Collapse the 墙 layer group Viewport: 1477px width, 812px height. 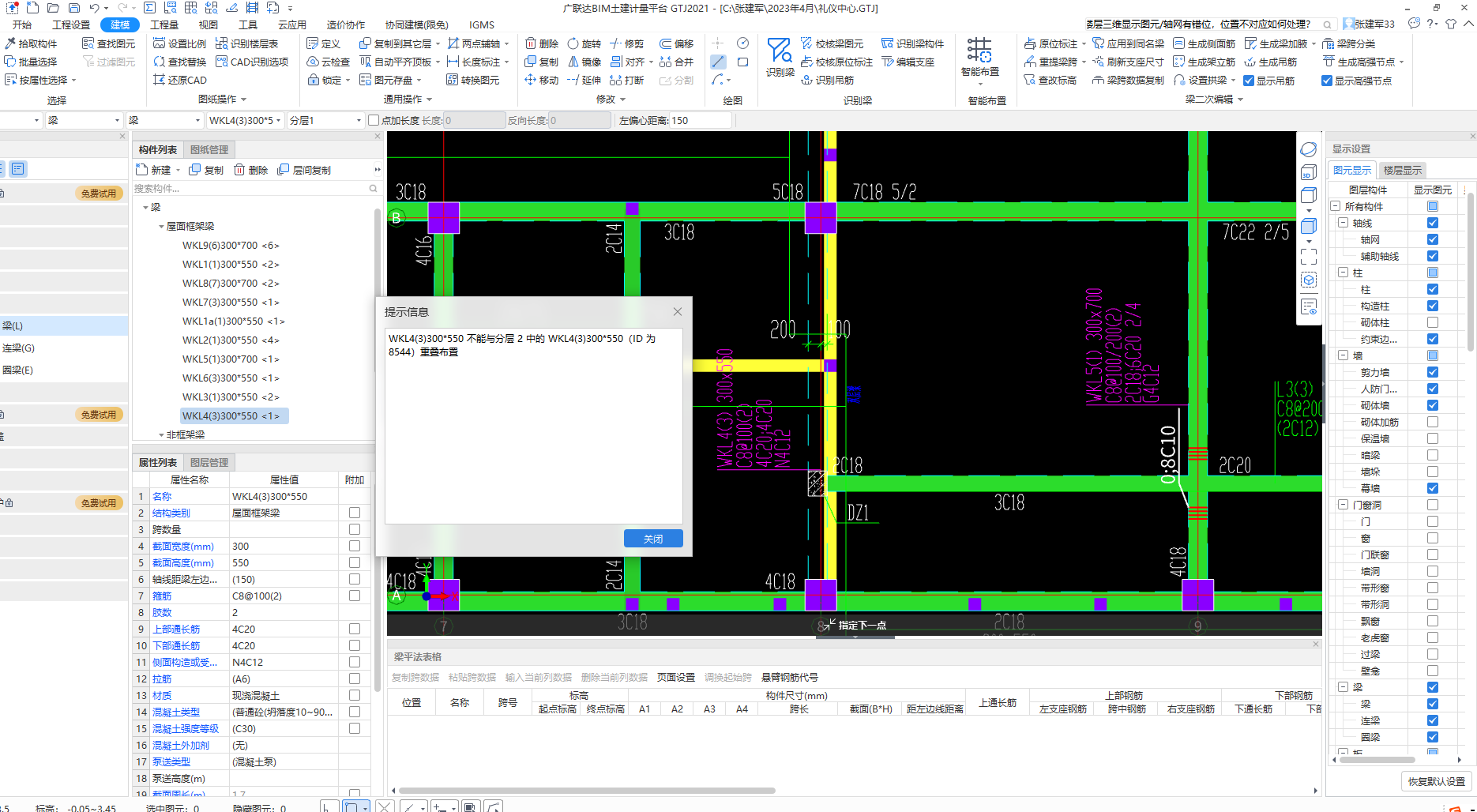(x=1343, y=355)
